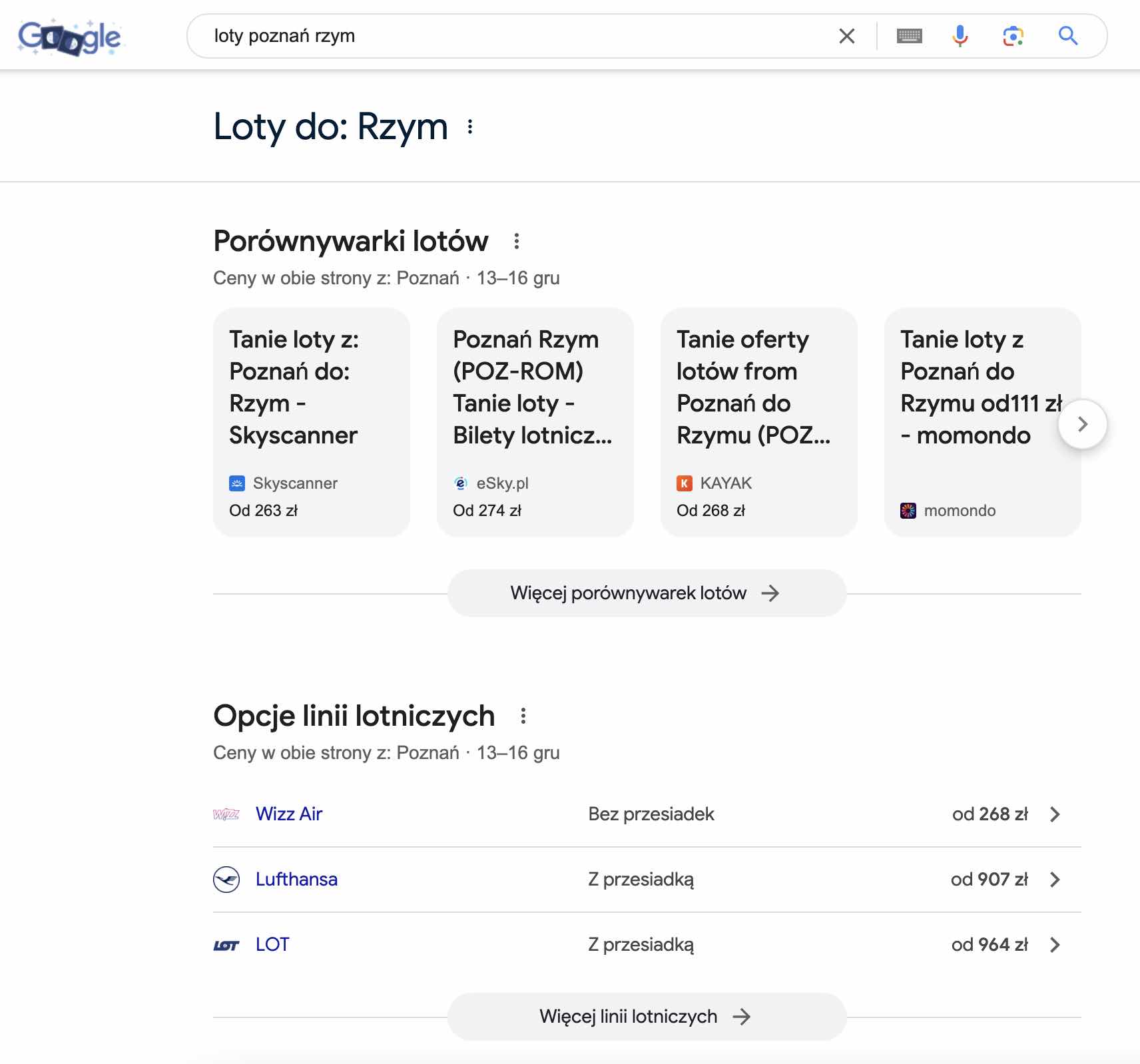Click the Google logo
This screenshot has height=1064, width=1140.
tap(70, 37)
